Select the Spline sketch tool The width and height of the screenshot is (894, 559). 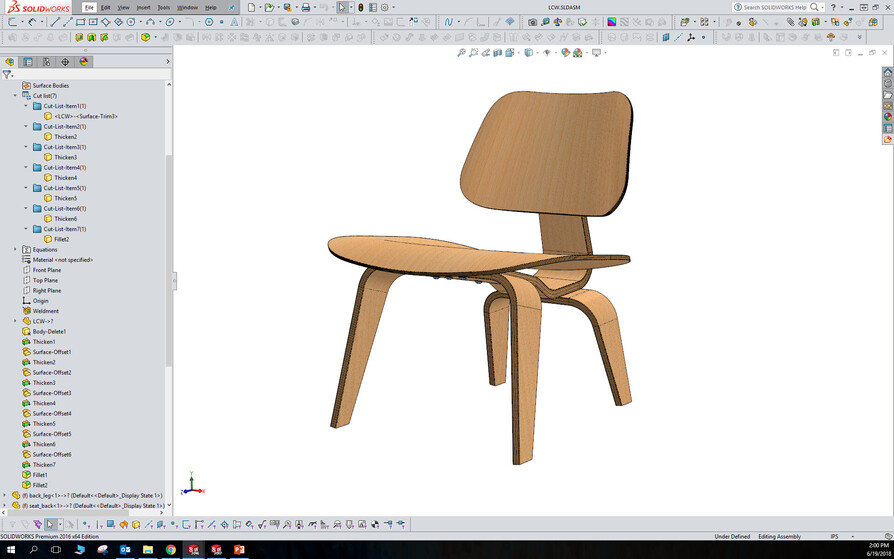coord(449,22)
